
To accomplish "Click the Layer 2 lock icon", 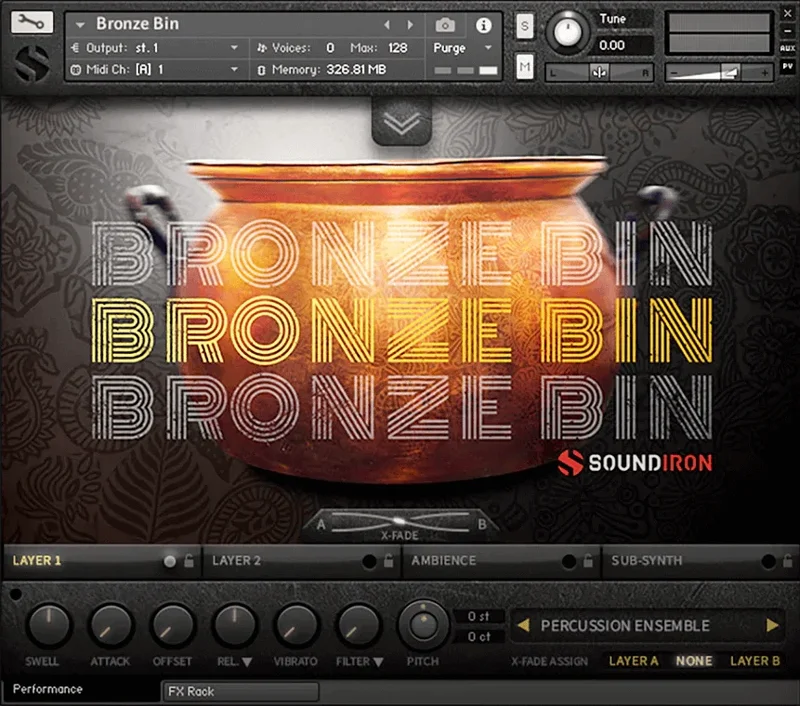I will click(388, 561).
